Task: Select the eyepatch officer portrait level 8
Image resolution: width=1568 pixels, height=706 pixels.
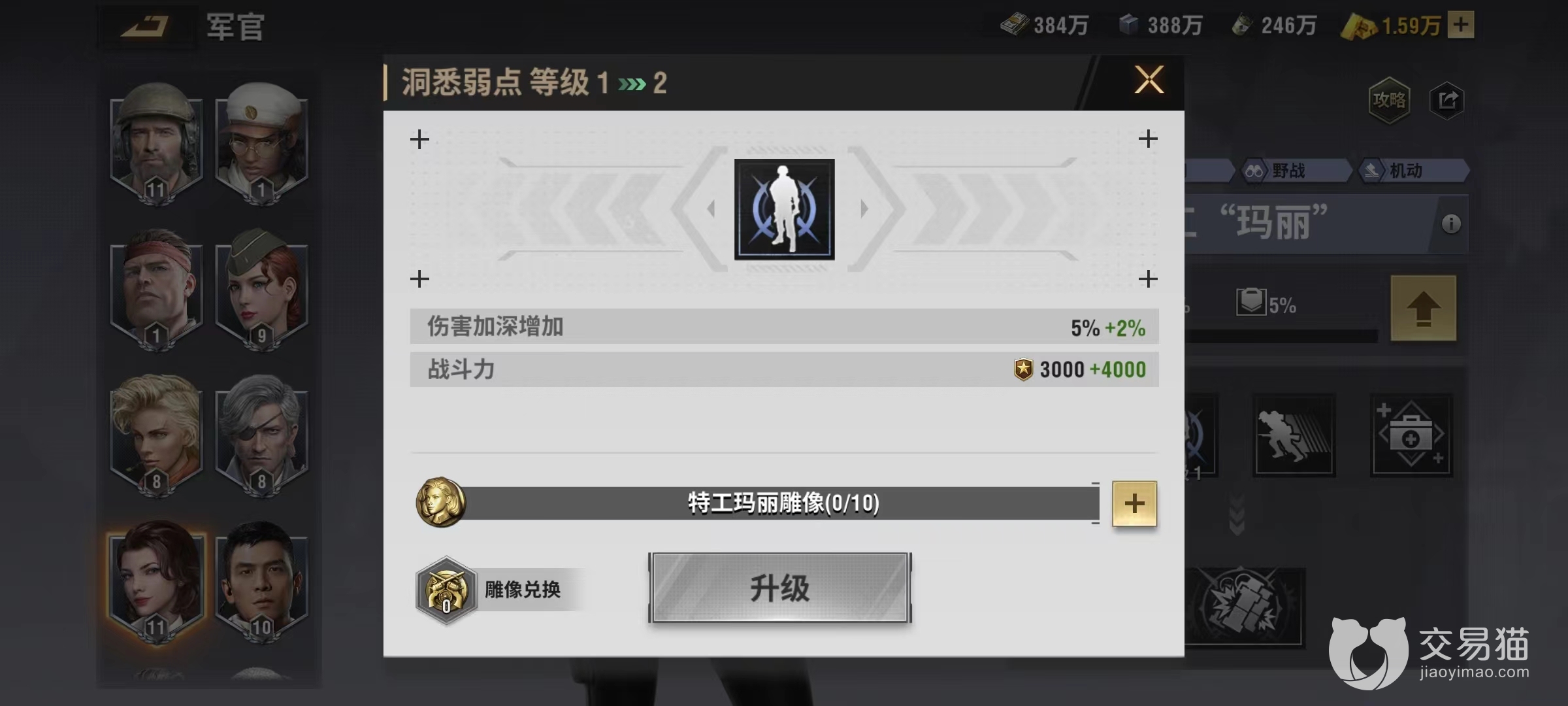Action: pos(261,435)
